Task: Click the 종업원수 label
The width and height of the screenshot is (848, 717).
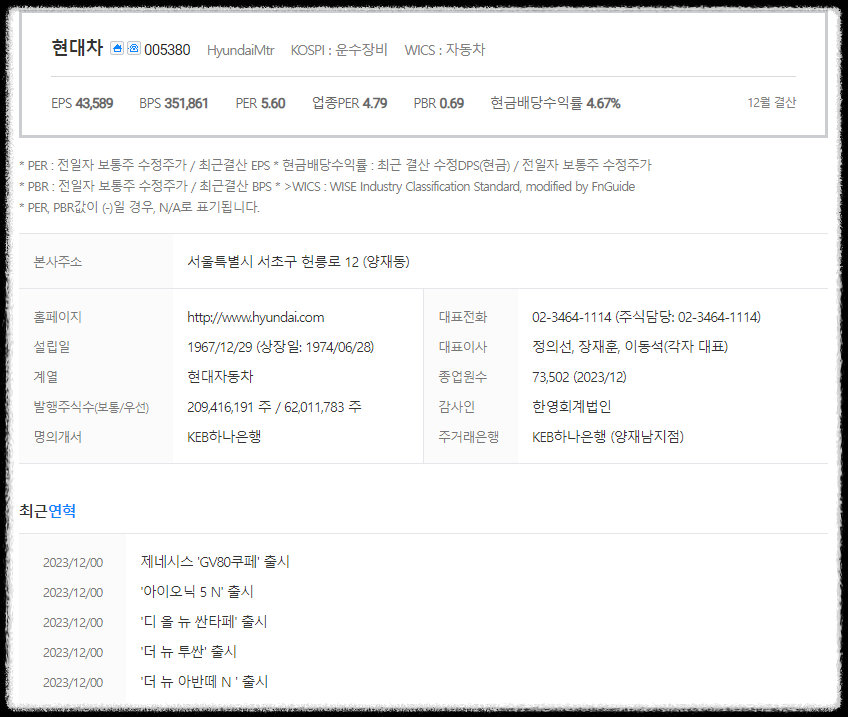Action: tap(463, 377)
